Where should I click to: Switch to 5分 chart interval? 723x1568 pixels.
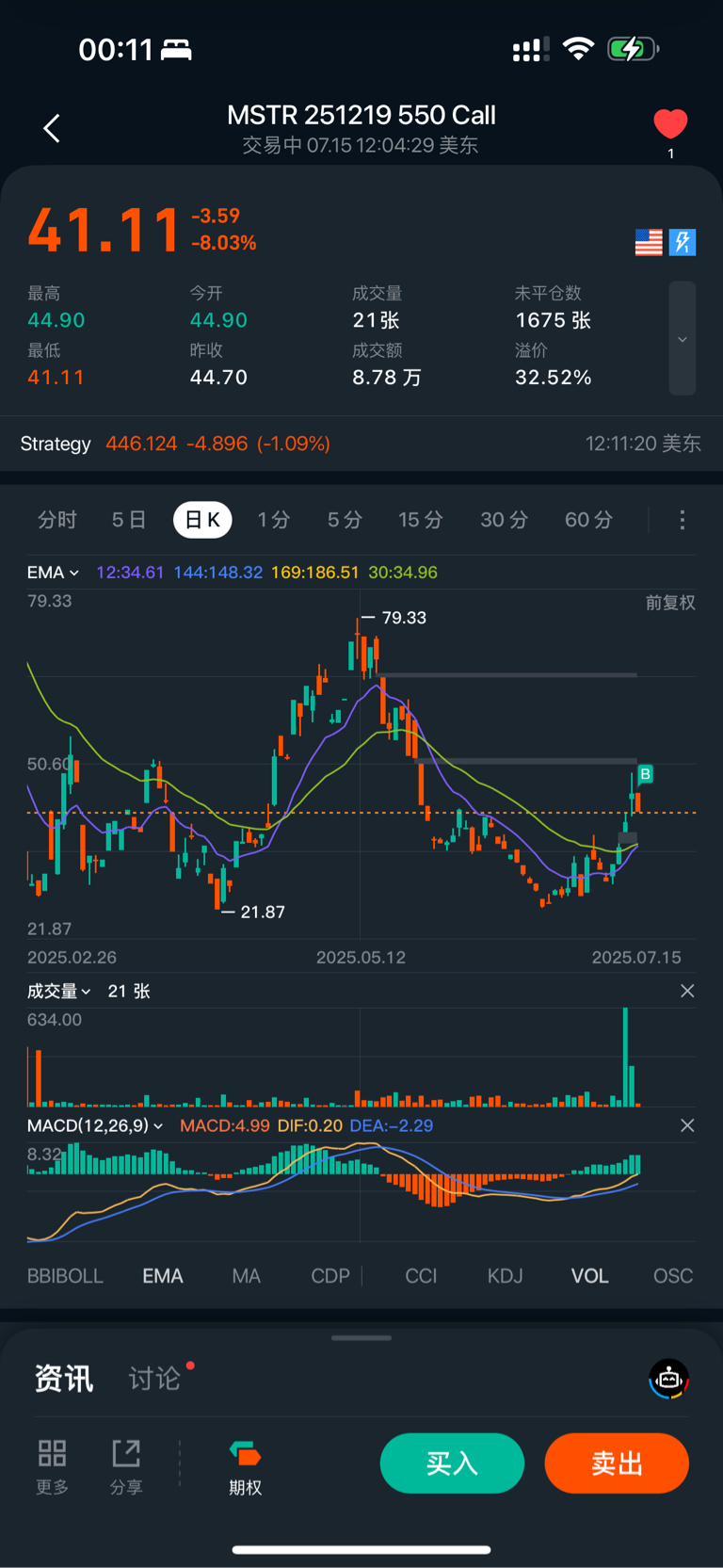pos(345,520)
